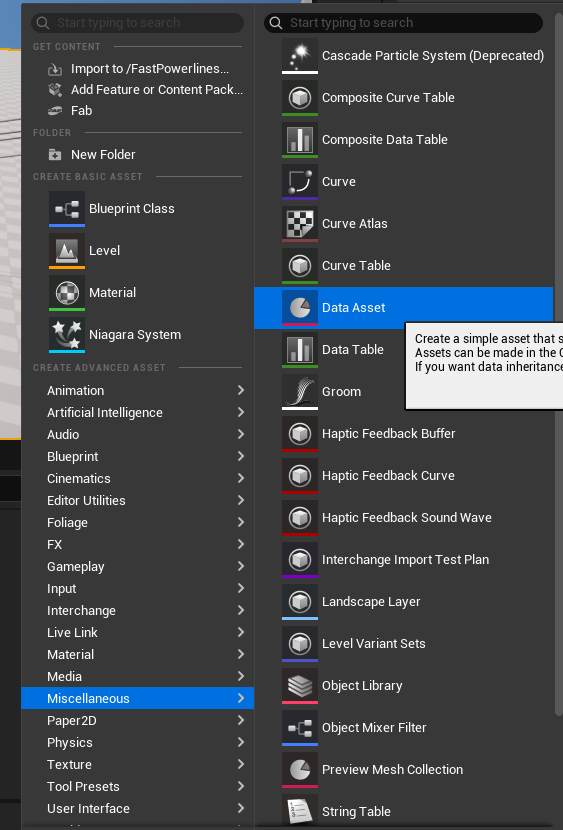Choose Add Feature or Content Pack
The image size is (563, 830).
(138, 90)
